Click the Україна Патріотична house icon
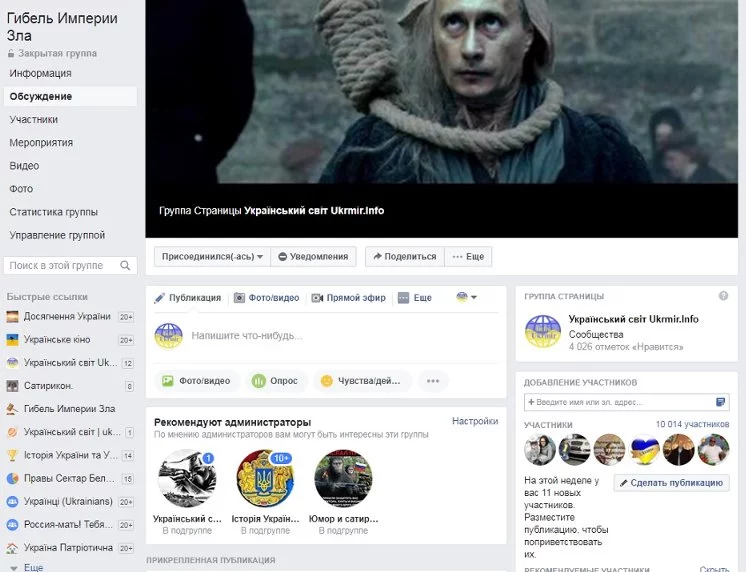Viewport: 746px width, 572px height. [x=12, y=548]
